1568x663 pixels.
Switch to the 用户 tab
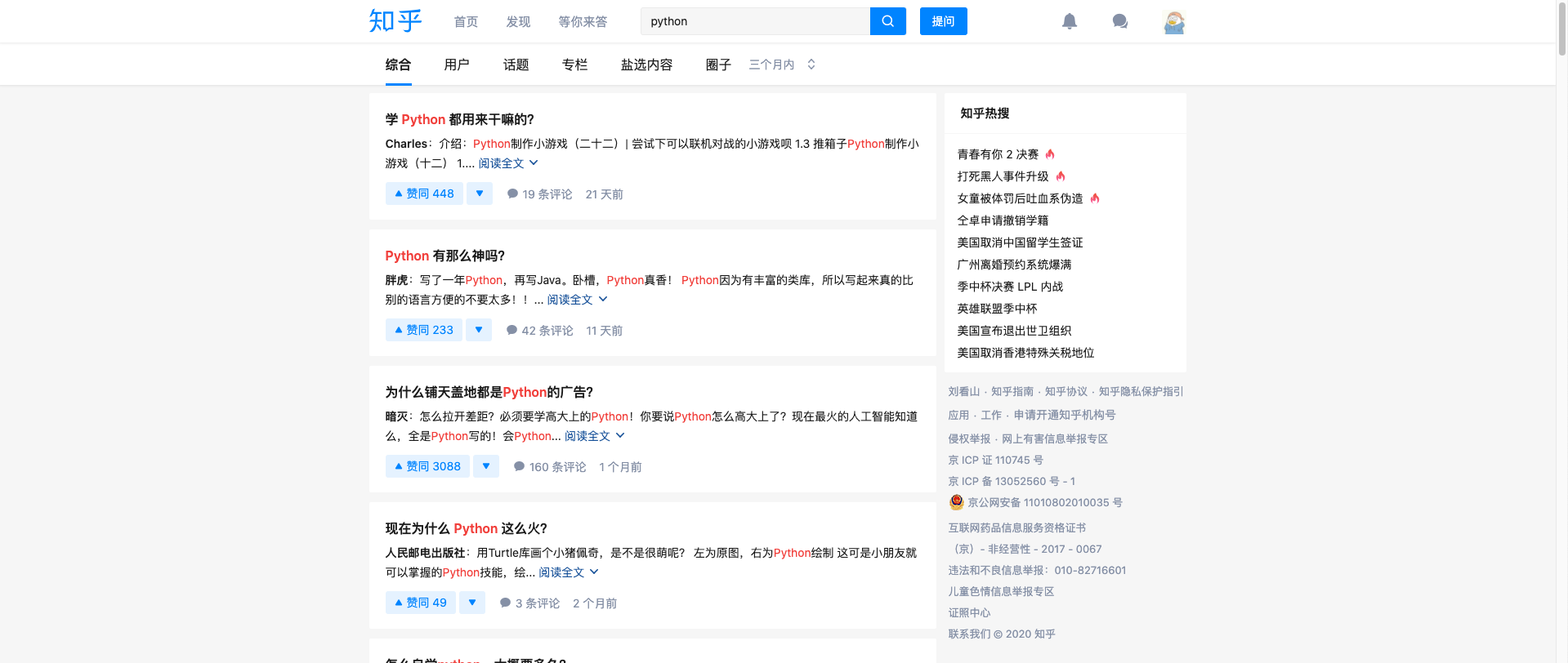click(x=457, y=65)
